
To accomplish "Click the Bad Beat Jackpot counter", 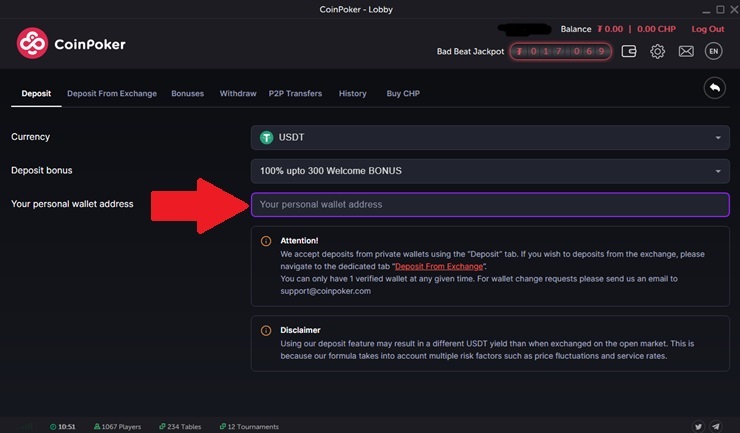I will pyautogui.click(x=561, y=51).
